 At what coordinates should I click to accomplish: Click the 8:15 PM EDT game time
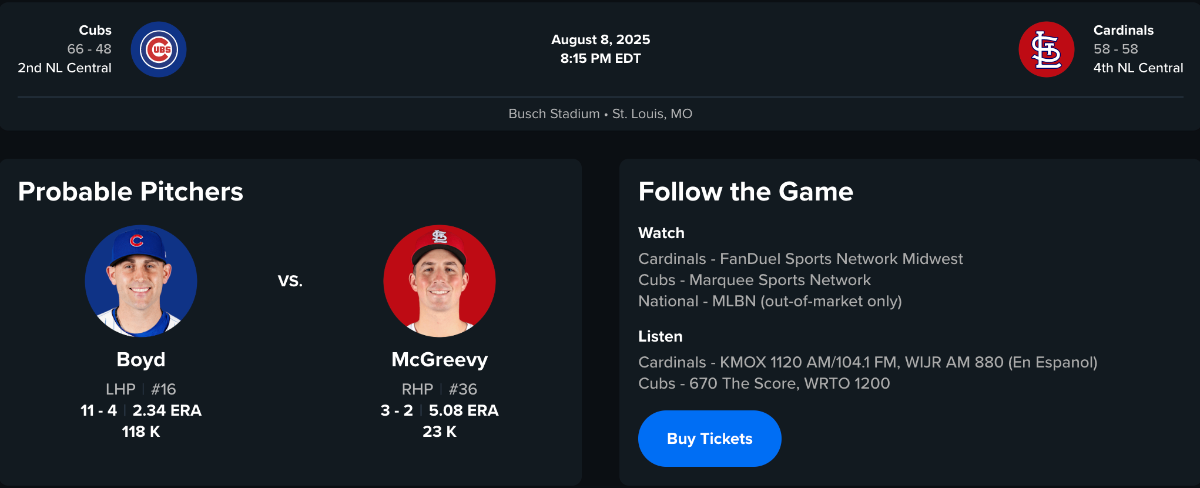coord(600,58)
